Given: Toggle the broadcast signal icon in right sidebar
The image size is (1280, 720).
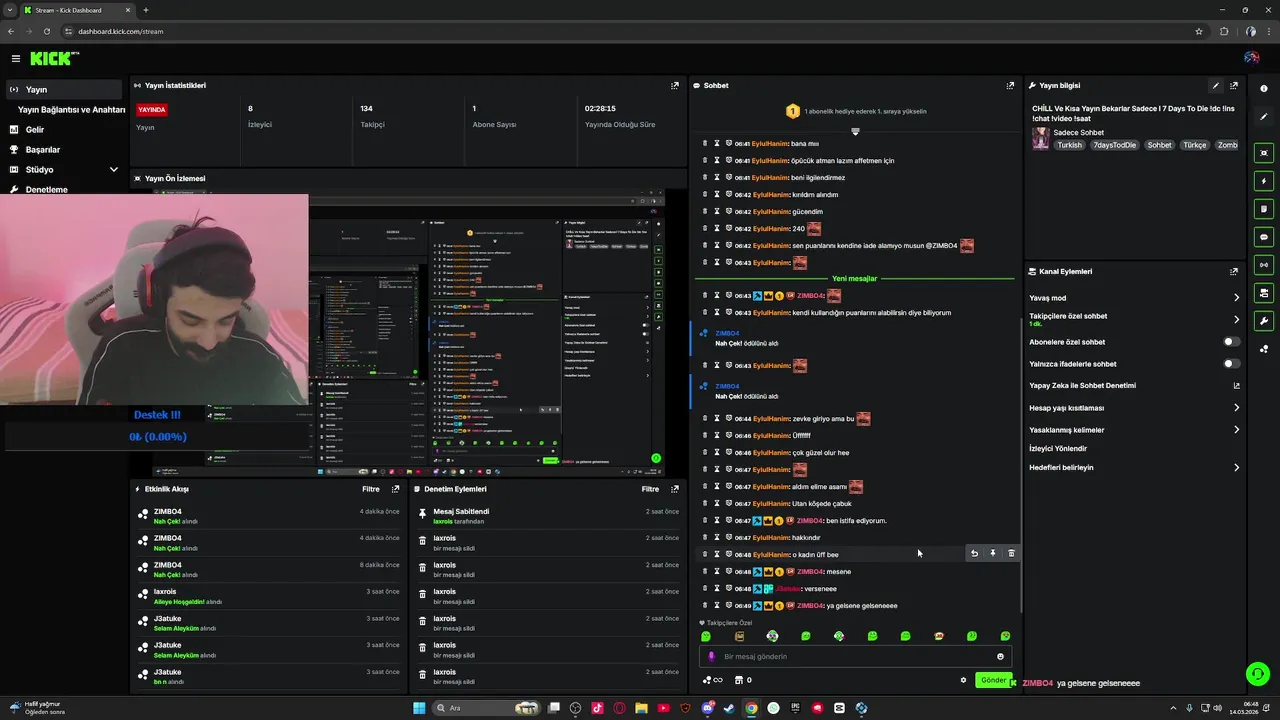Looking at the screenshot, I should 1264,265.
